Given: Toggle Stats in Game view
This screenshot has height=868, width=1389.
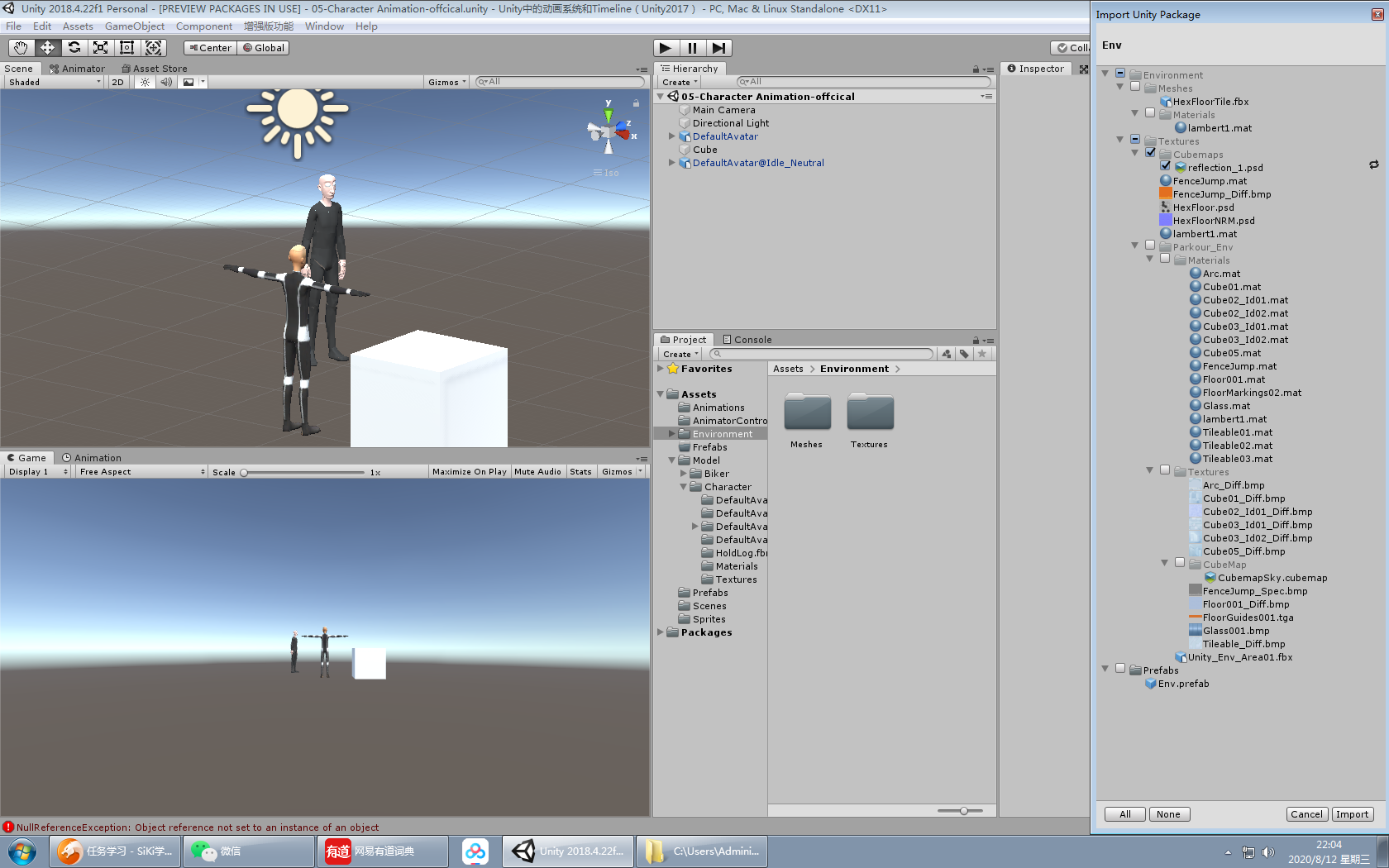Looking at the screenshot, I should (580, 472).
